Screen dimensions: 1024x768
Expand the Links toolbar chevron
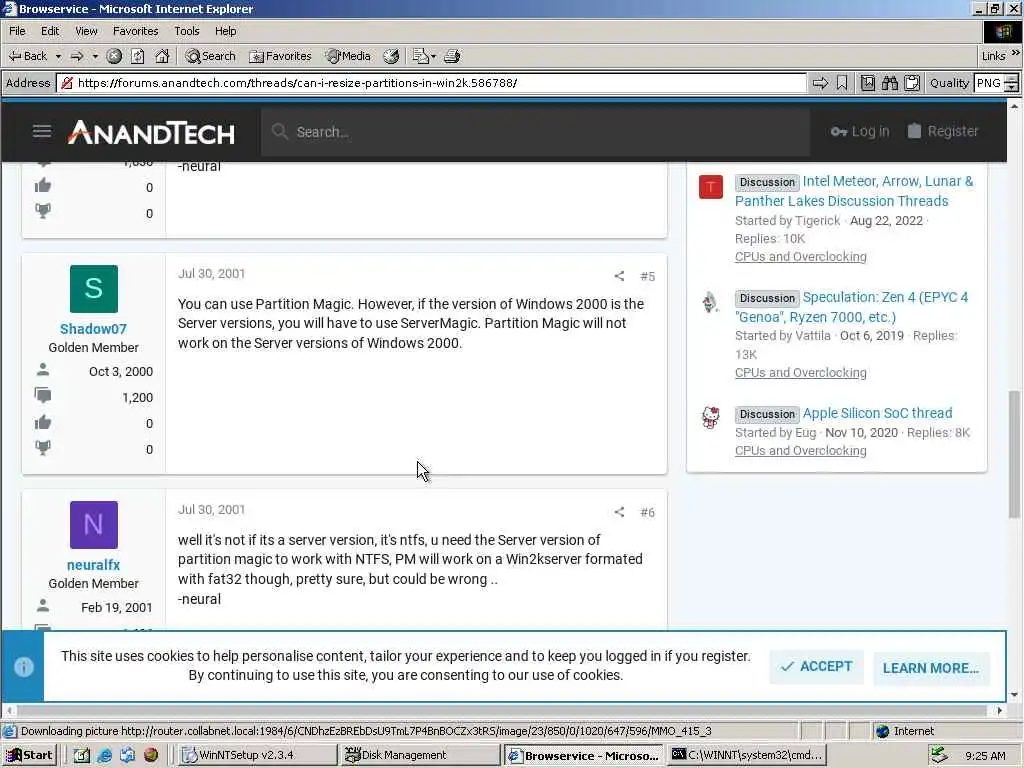click(x=1016, y=53)
